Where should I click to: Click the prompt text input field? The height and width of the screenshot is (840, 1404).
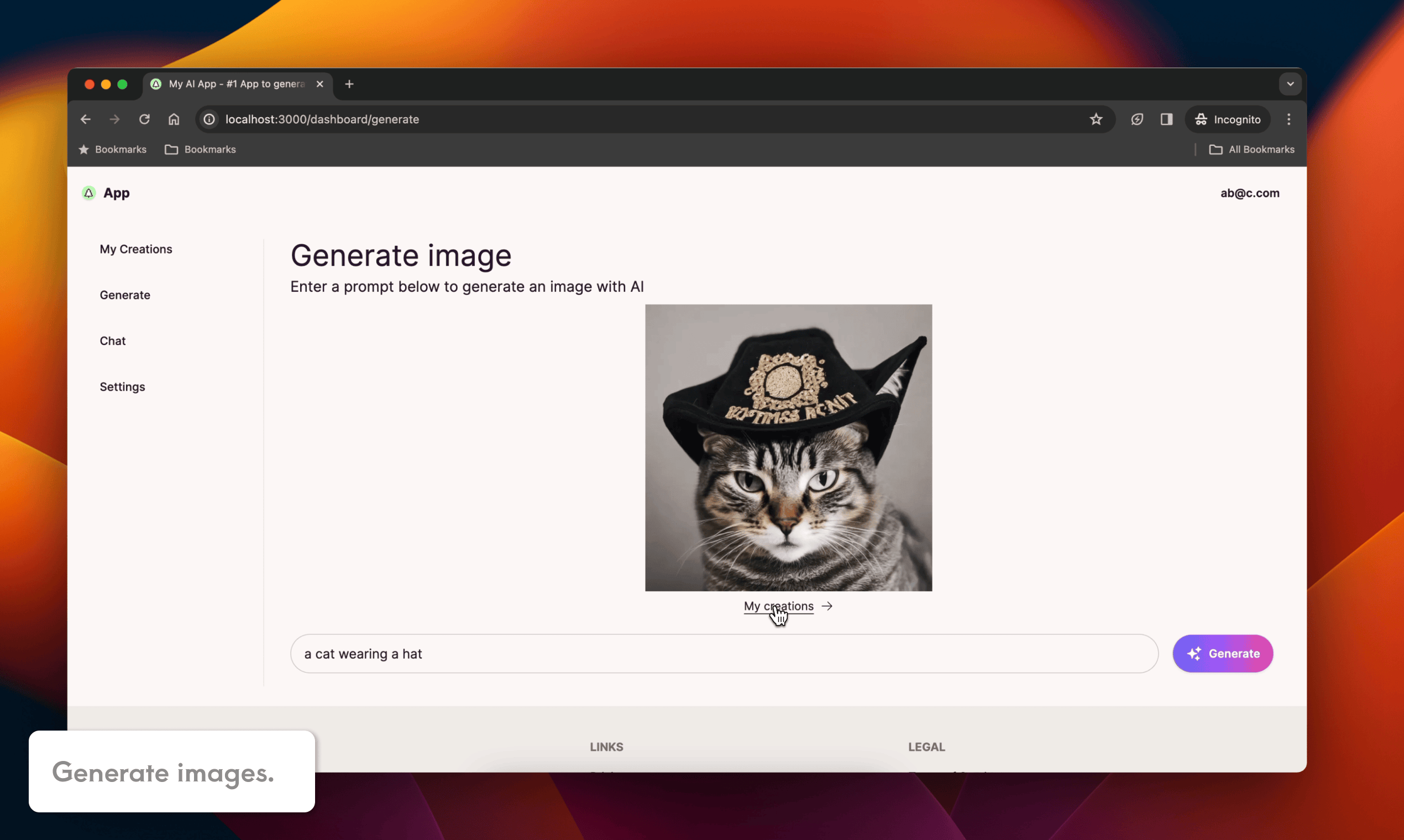(724, 654)
